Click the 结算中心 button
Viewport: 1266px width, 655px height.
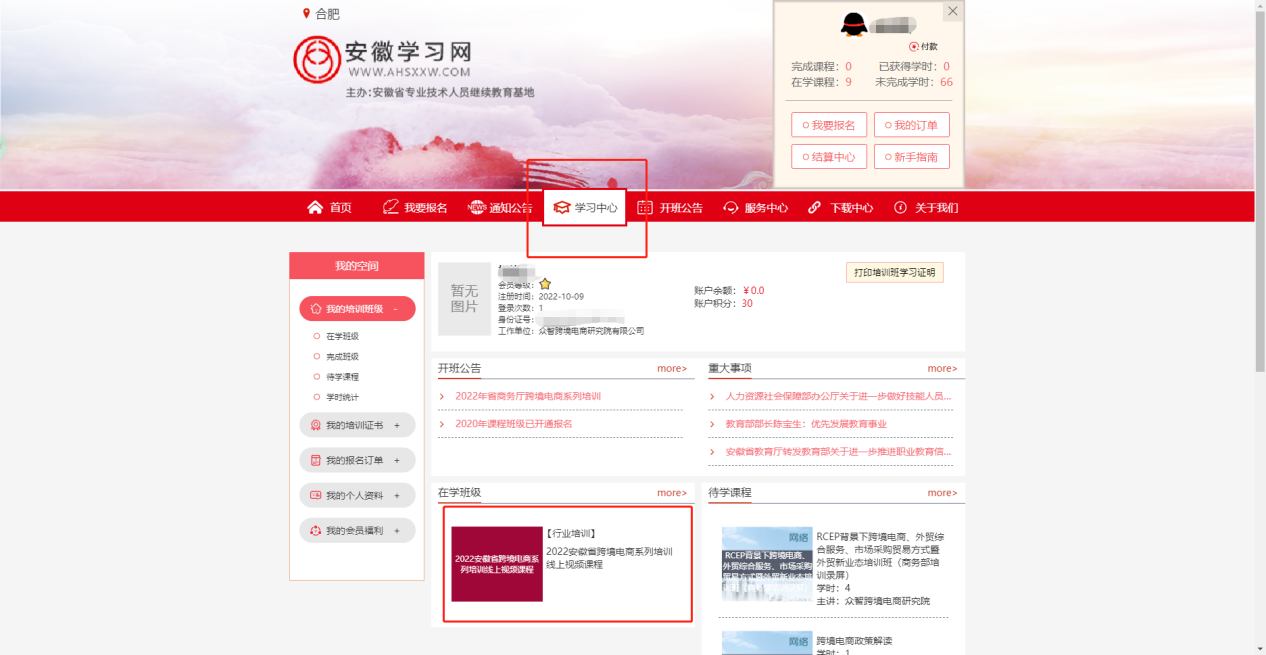click(x=829, y=157)
